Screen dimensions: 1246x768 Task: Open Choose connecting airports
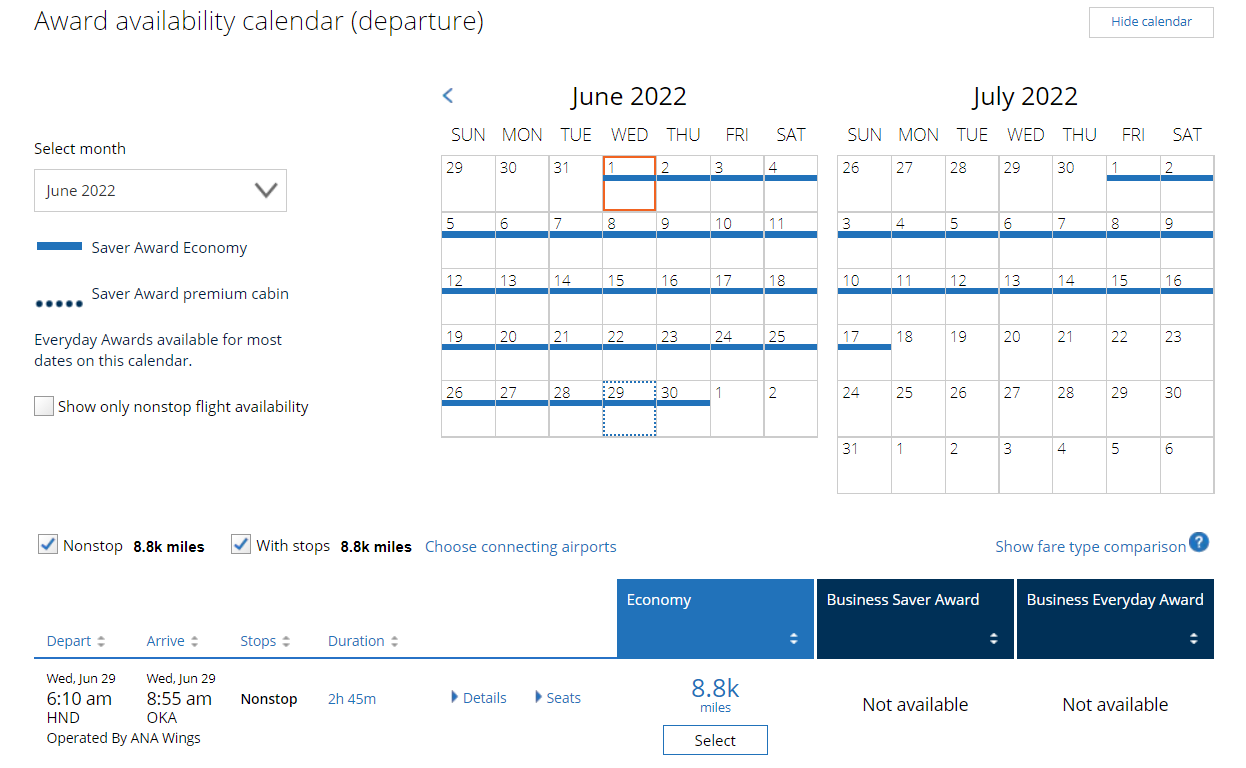(520, 546)
